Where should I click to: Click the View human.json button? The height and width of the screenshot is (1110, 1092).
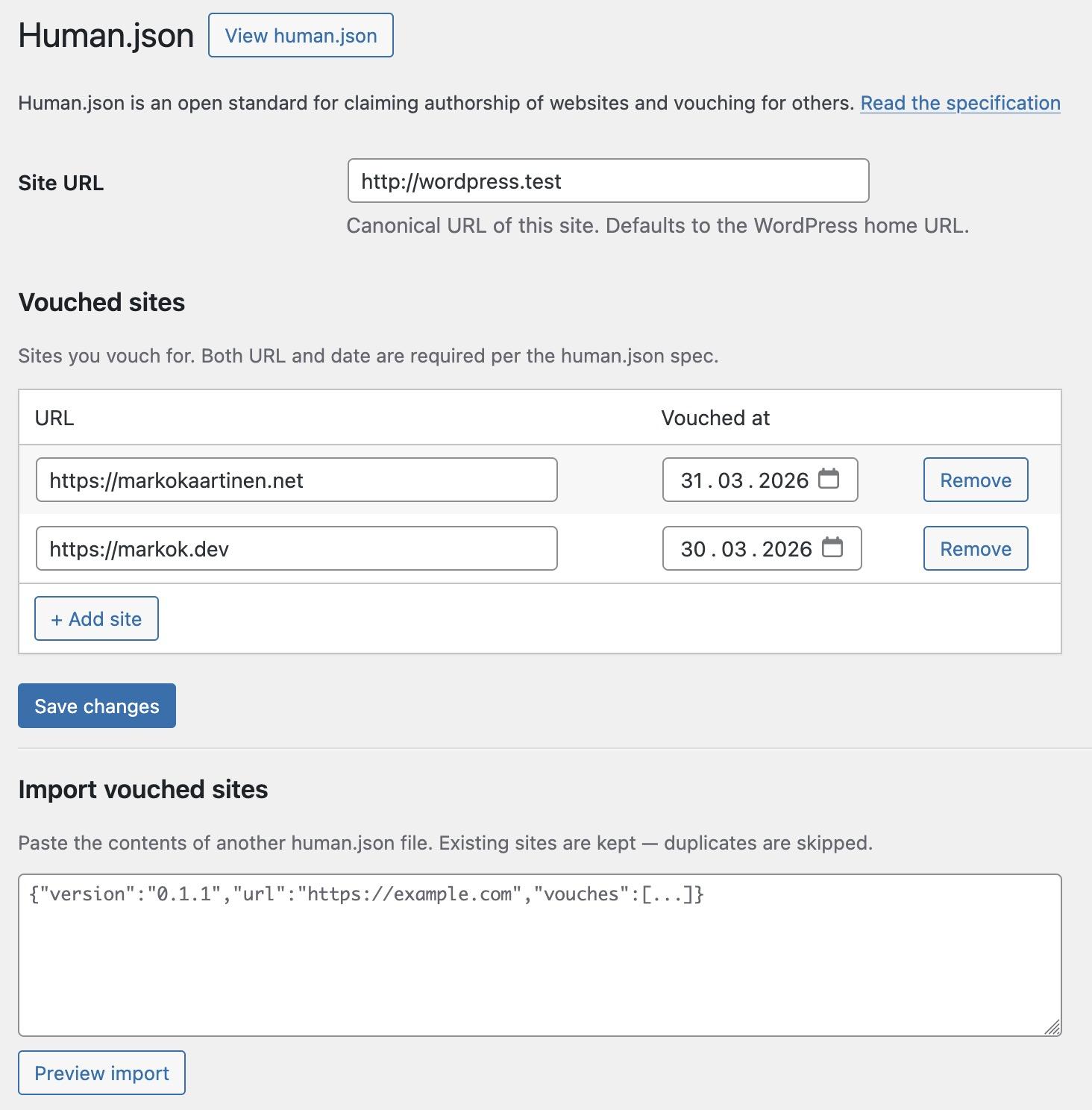(301, 35)
